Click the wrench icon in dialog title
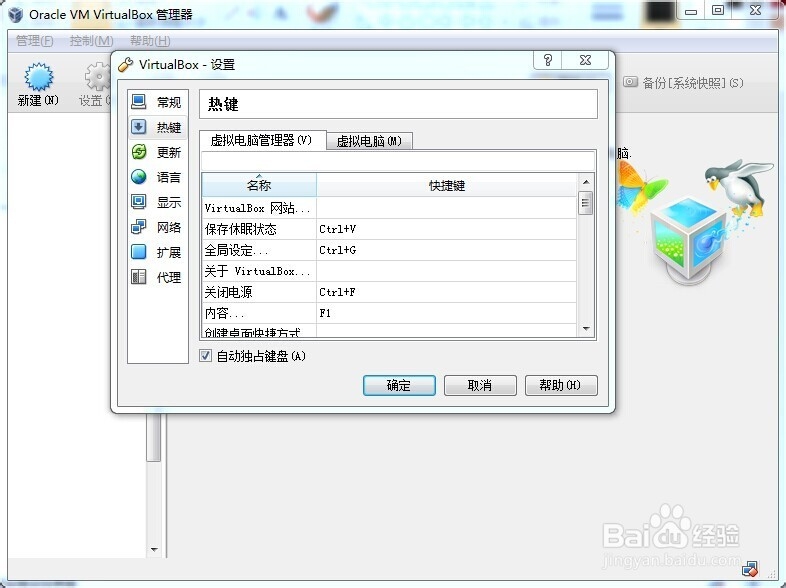This screenshot has height=588, width=786. click(125, 64)
